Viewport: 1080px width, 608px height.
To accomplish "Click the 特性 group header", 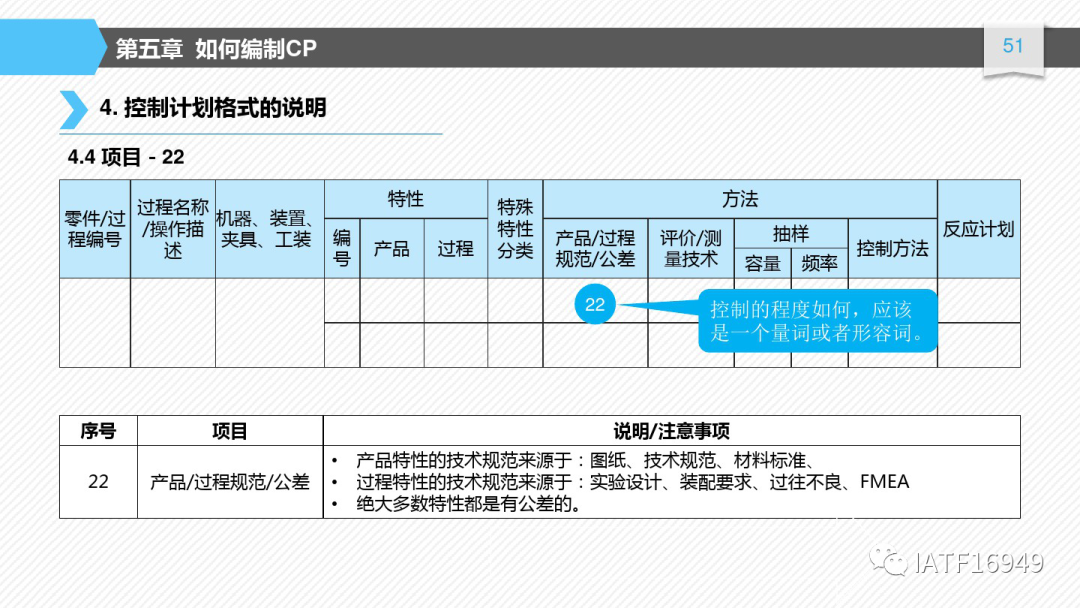I will 406,200.
